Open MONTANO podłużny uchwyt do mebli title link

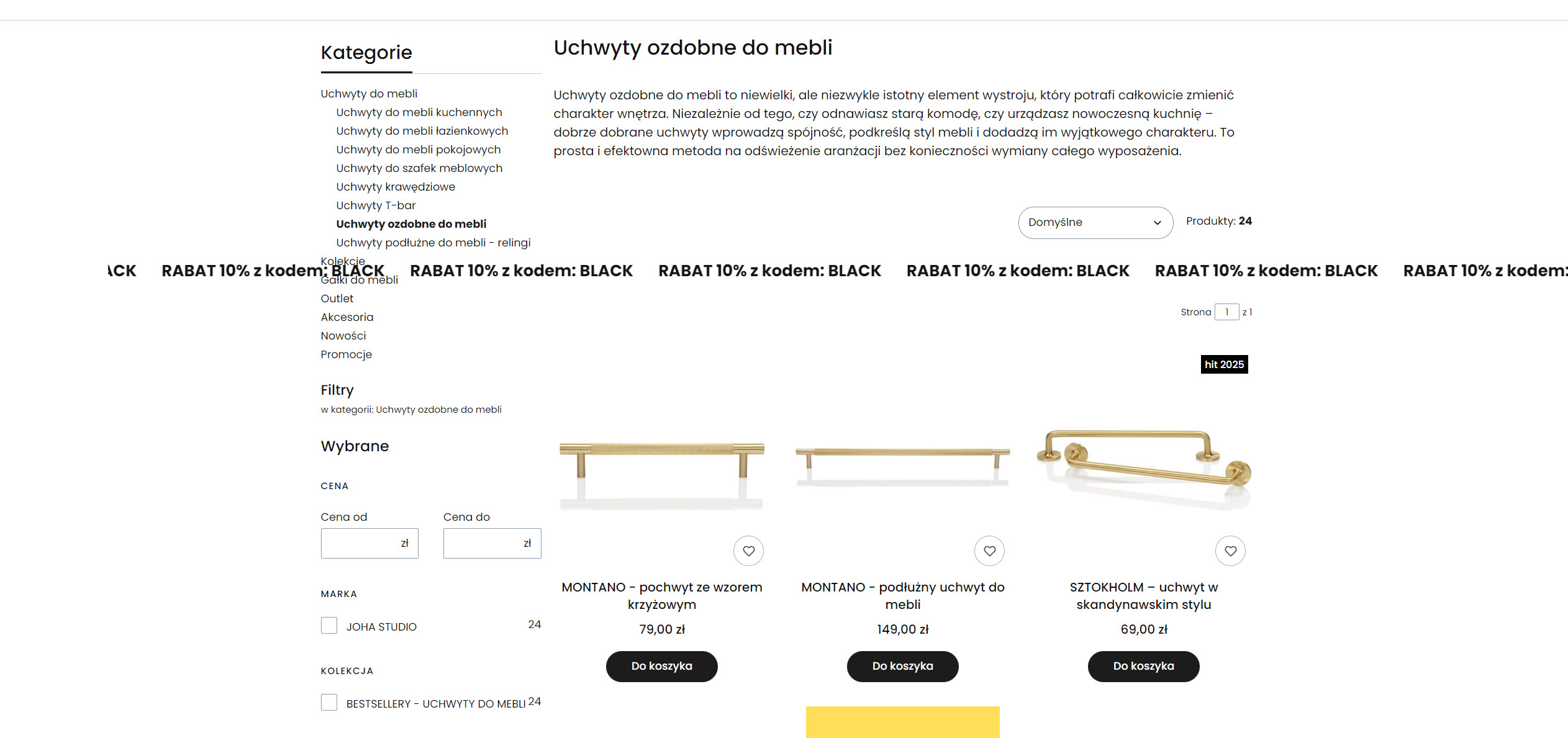902,595
